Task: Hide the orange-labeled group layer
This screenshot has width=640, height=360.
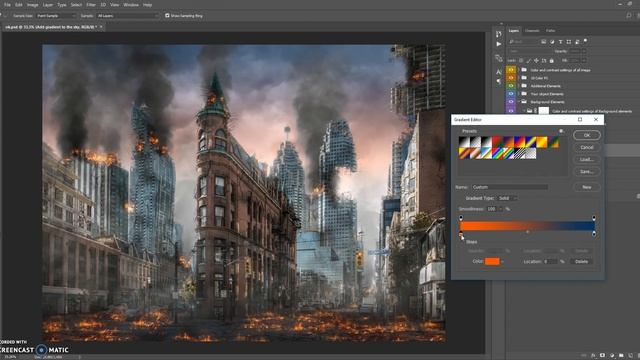Action: coord(511,78)
